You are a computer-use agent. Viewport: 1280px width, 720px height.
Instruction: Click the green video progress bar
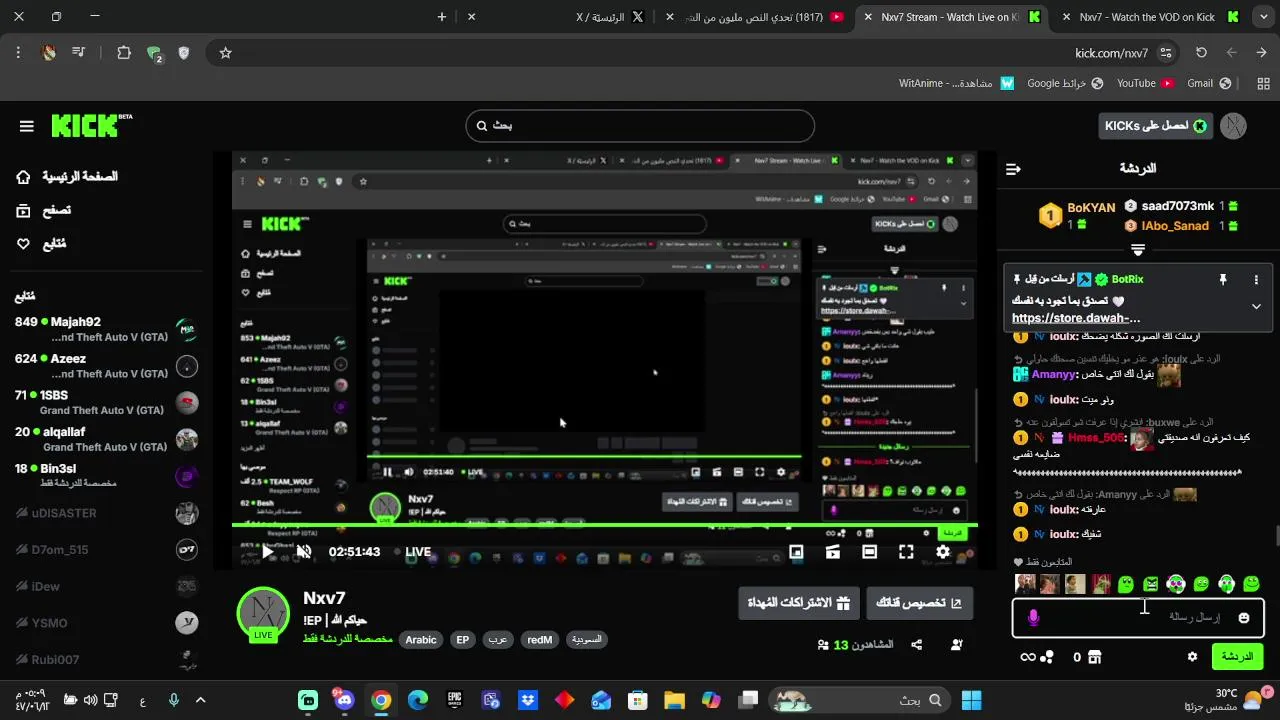point(604,525)
